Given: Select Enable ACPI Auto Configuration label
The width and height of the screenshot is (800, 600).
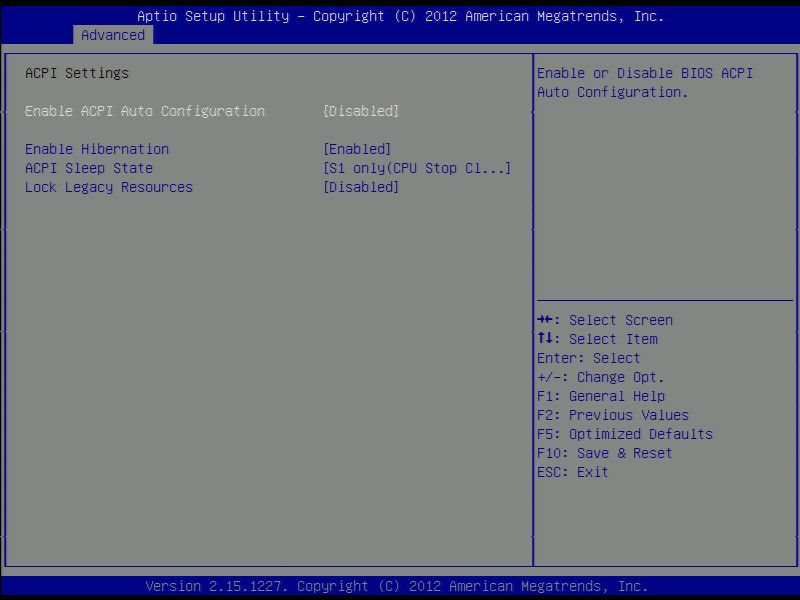Looking at the screenshot, I should (x=145, y=111).
